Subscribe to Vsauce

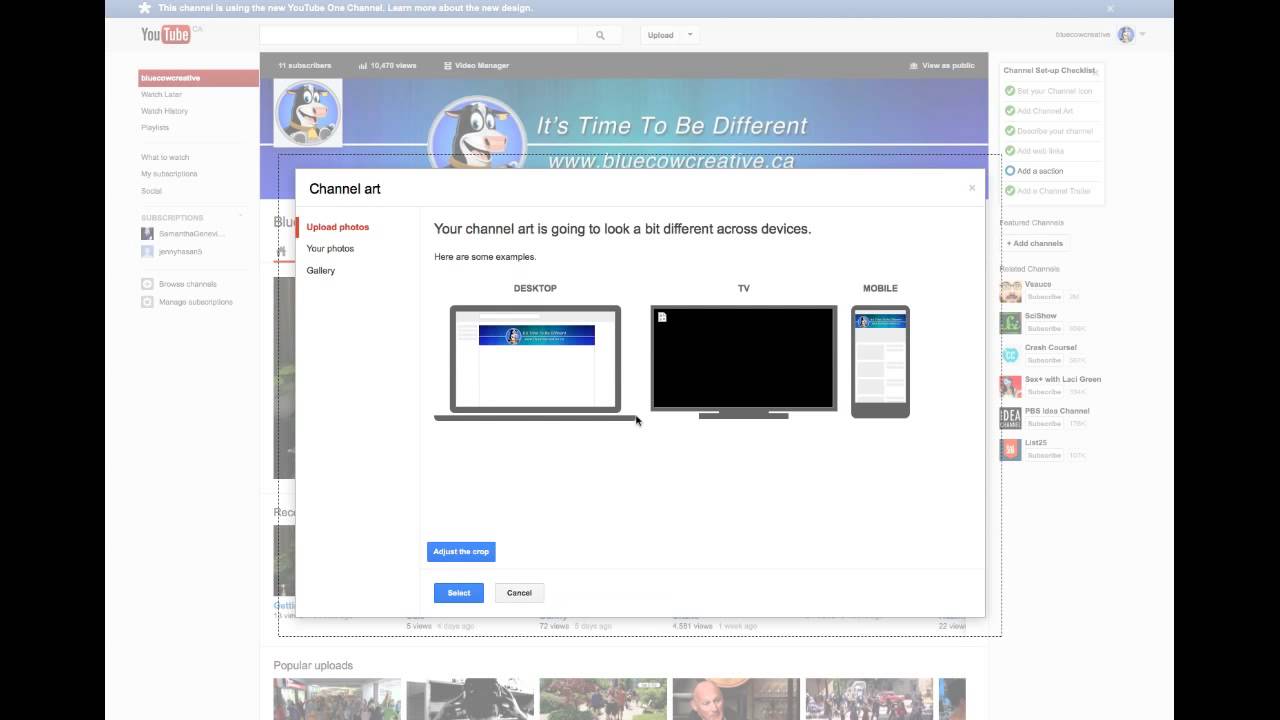click(1044, 297)
